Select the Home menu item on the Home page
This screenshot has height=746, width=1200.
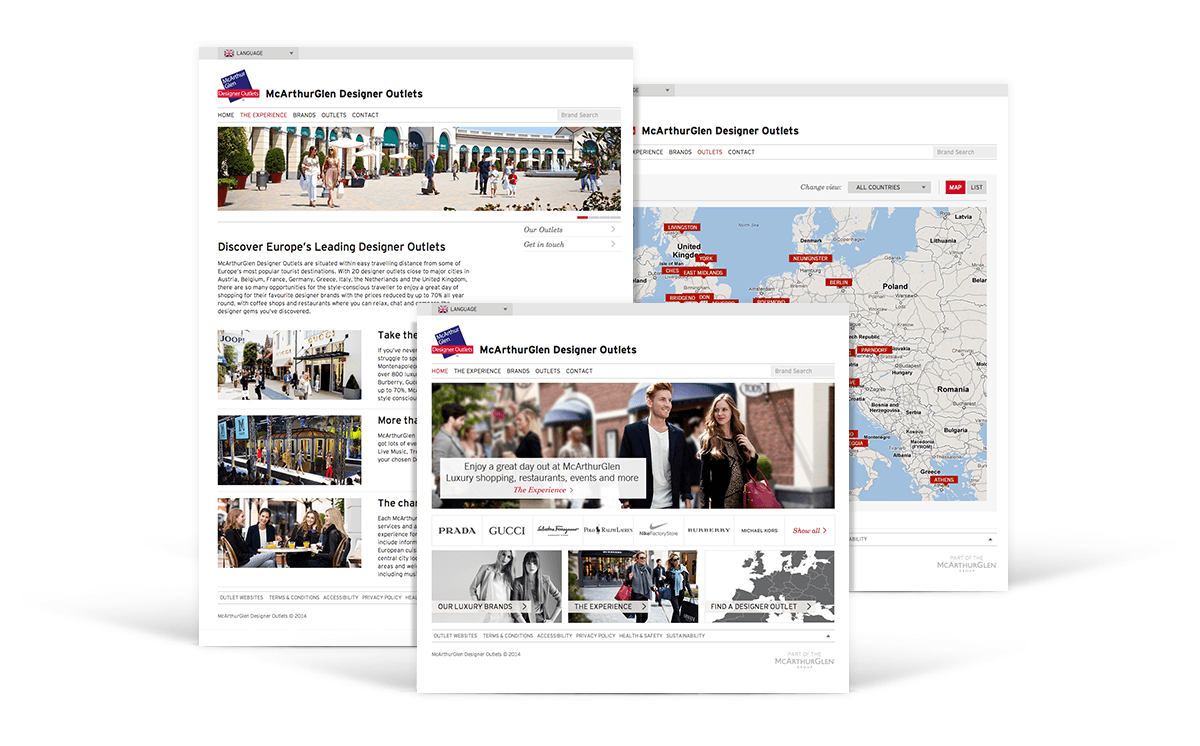440,371
